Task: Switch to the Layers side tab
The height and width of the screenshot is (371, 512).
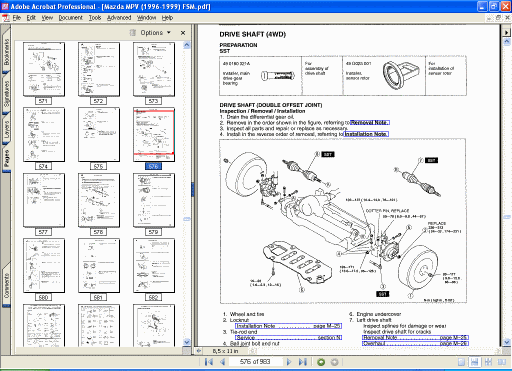Action: (x=6, y=129)
